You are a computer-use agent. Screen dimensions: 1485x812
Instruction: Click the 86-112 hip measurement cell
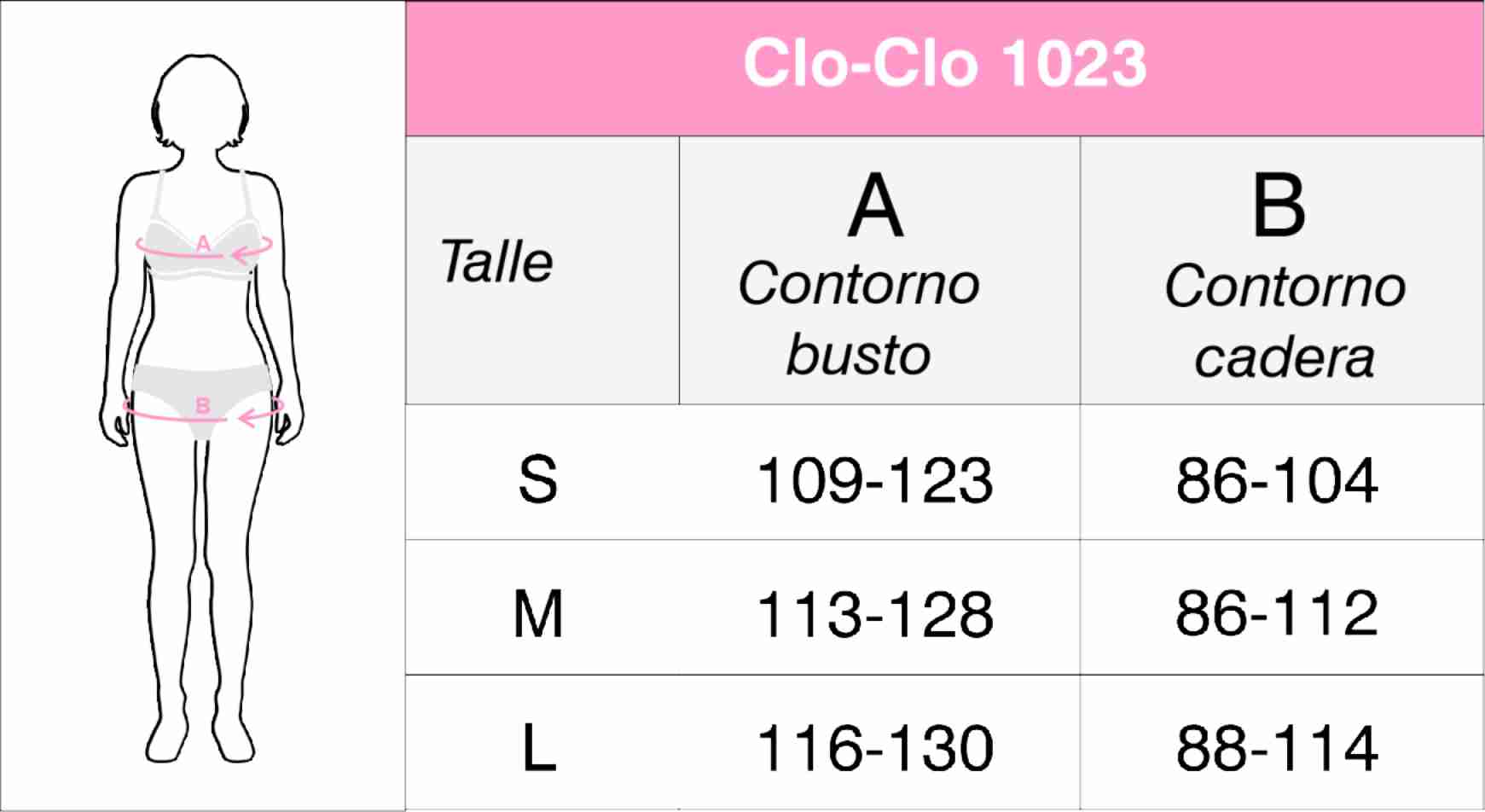point(1277,614)
